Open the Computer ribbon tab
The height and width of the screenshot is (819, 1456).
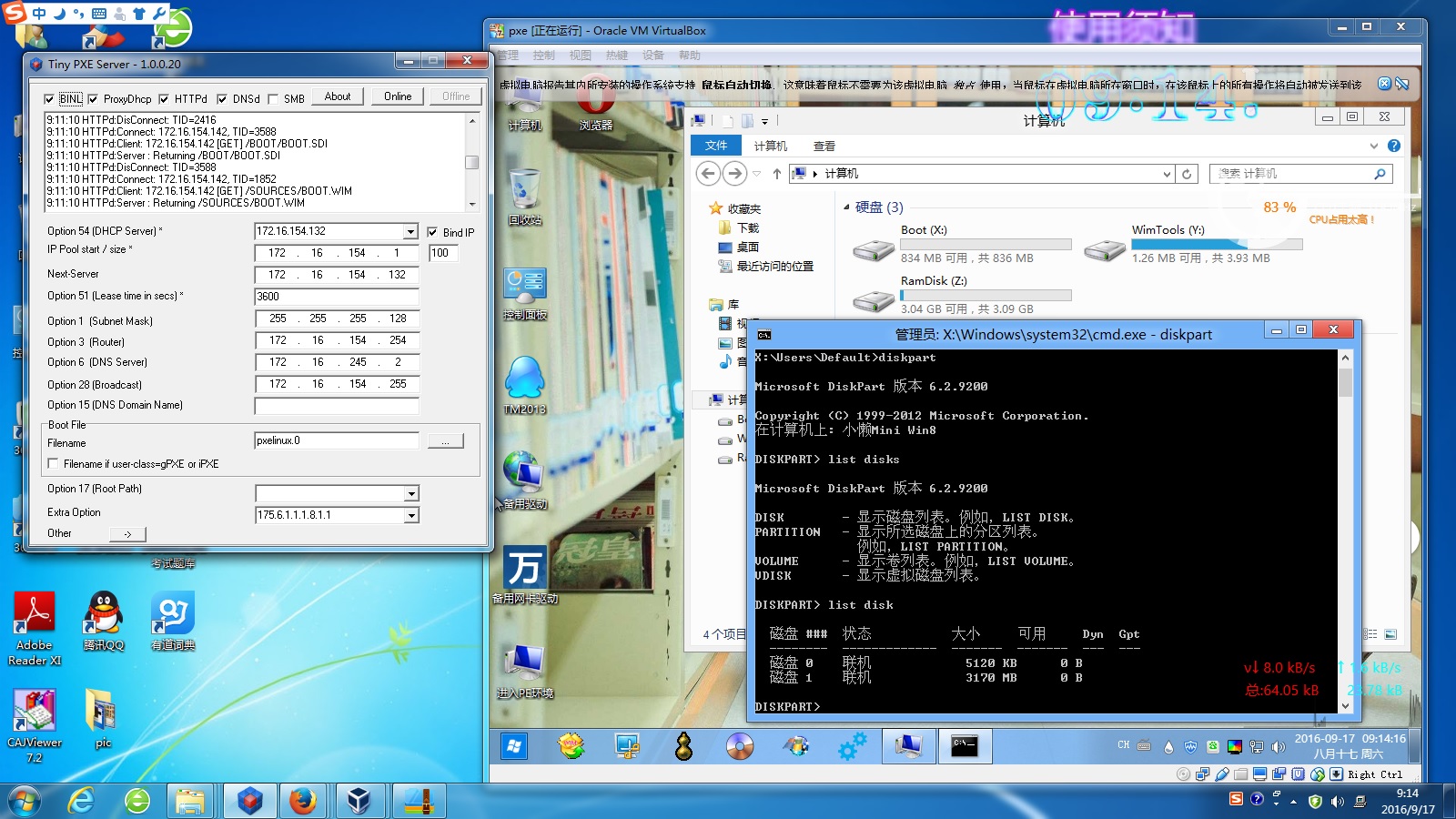[x=770, y=146]
